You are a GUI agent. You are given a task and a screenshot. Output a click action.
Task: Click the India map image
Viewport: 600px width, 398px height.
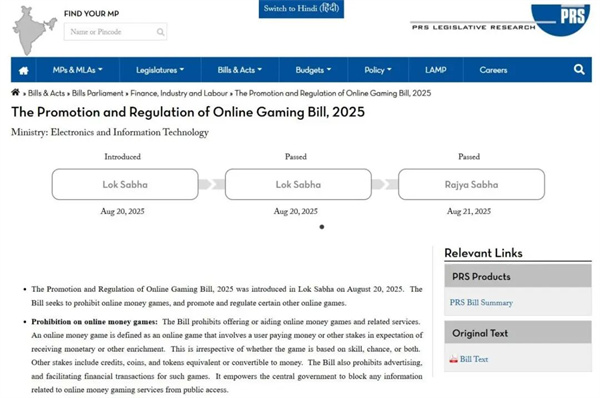pos(33,30)
